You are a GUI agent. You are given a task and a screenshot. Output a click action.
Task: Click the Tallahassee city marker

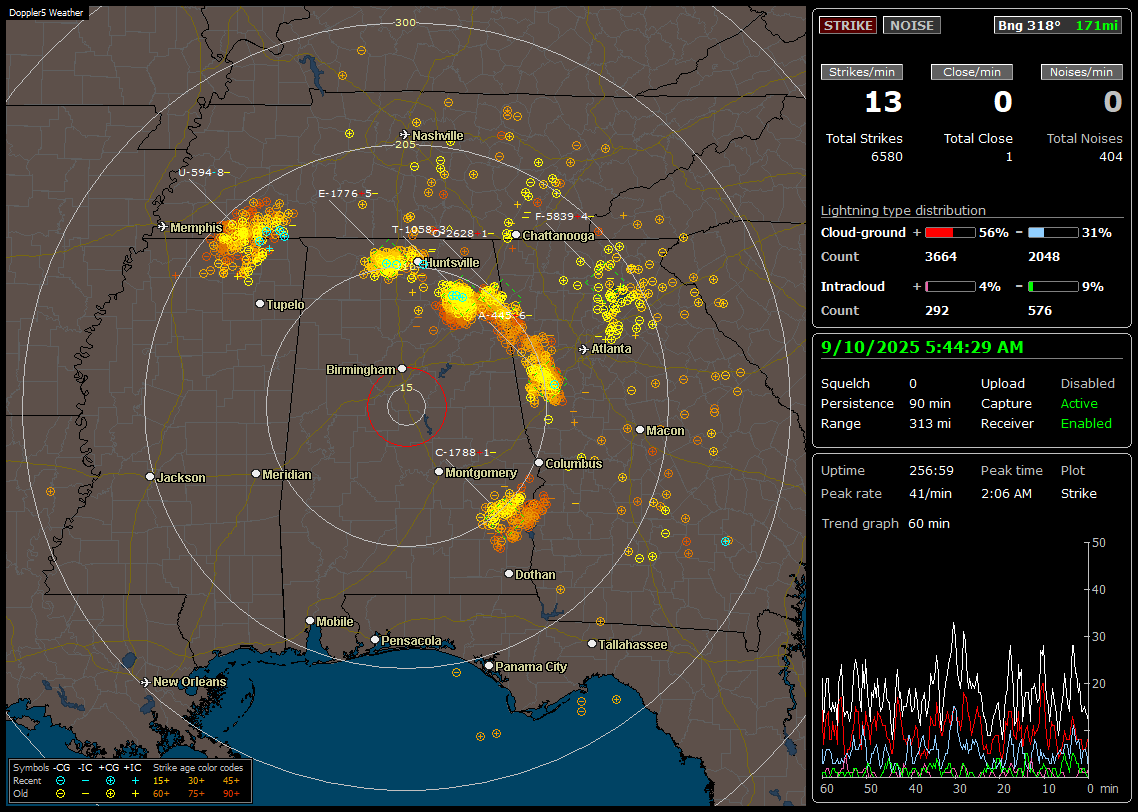click(592, 644)
